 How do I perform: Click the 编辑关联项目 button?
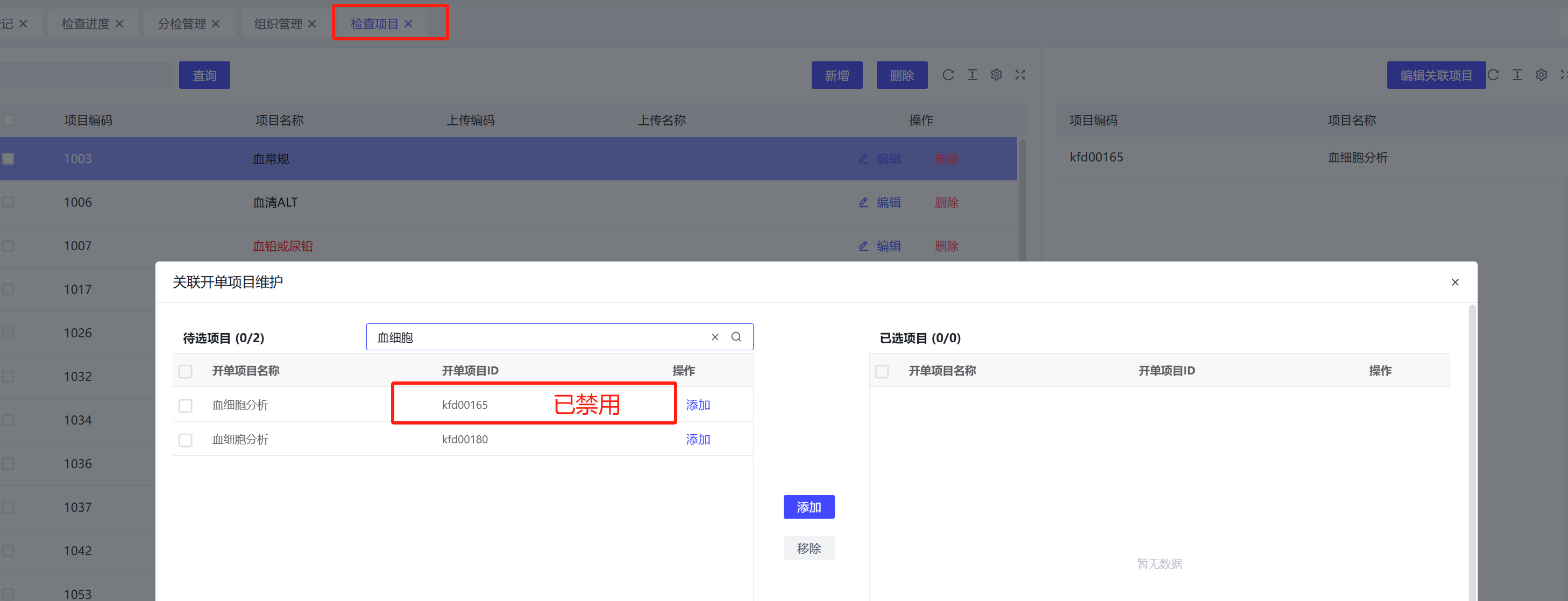(1436, 75)
